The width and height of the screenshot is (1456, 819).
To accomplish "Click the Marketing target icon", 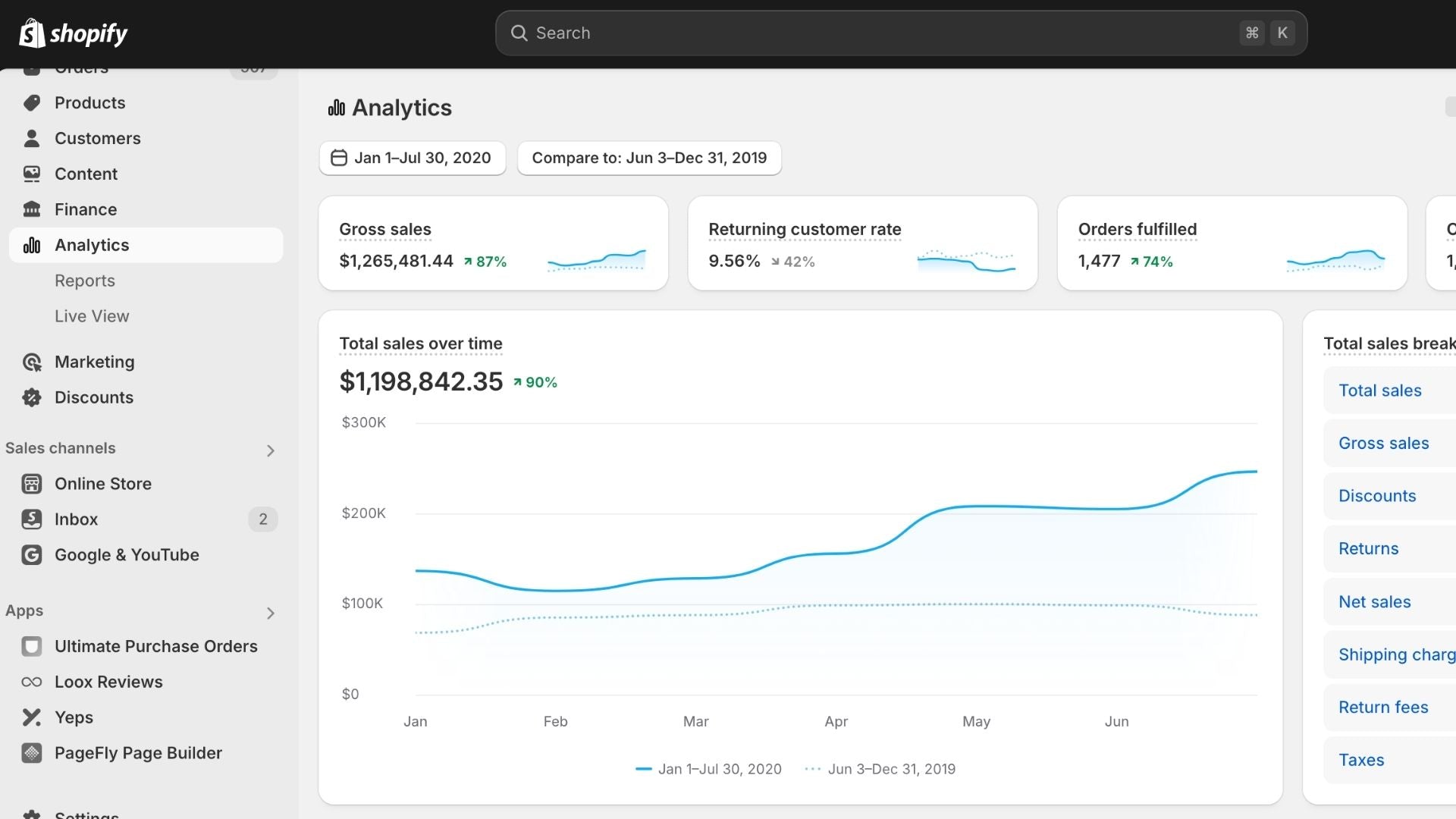I will pos(32,362).
